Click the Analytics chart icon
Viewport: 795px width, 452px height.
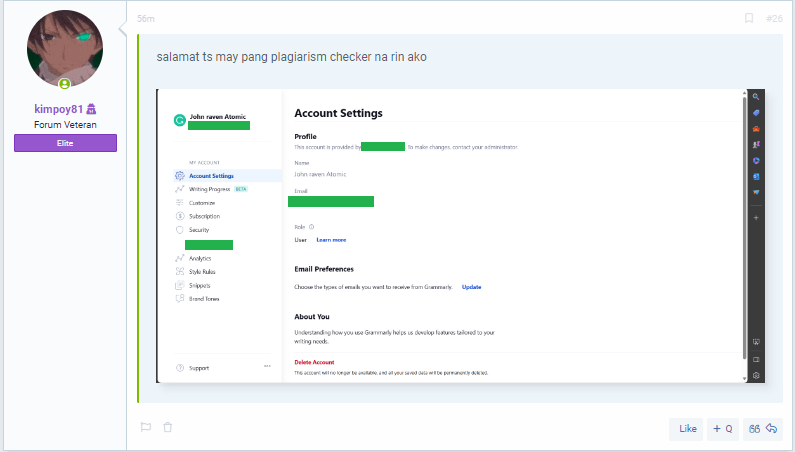pos(179,258)
